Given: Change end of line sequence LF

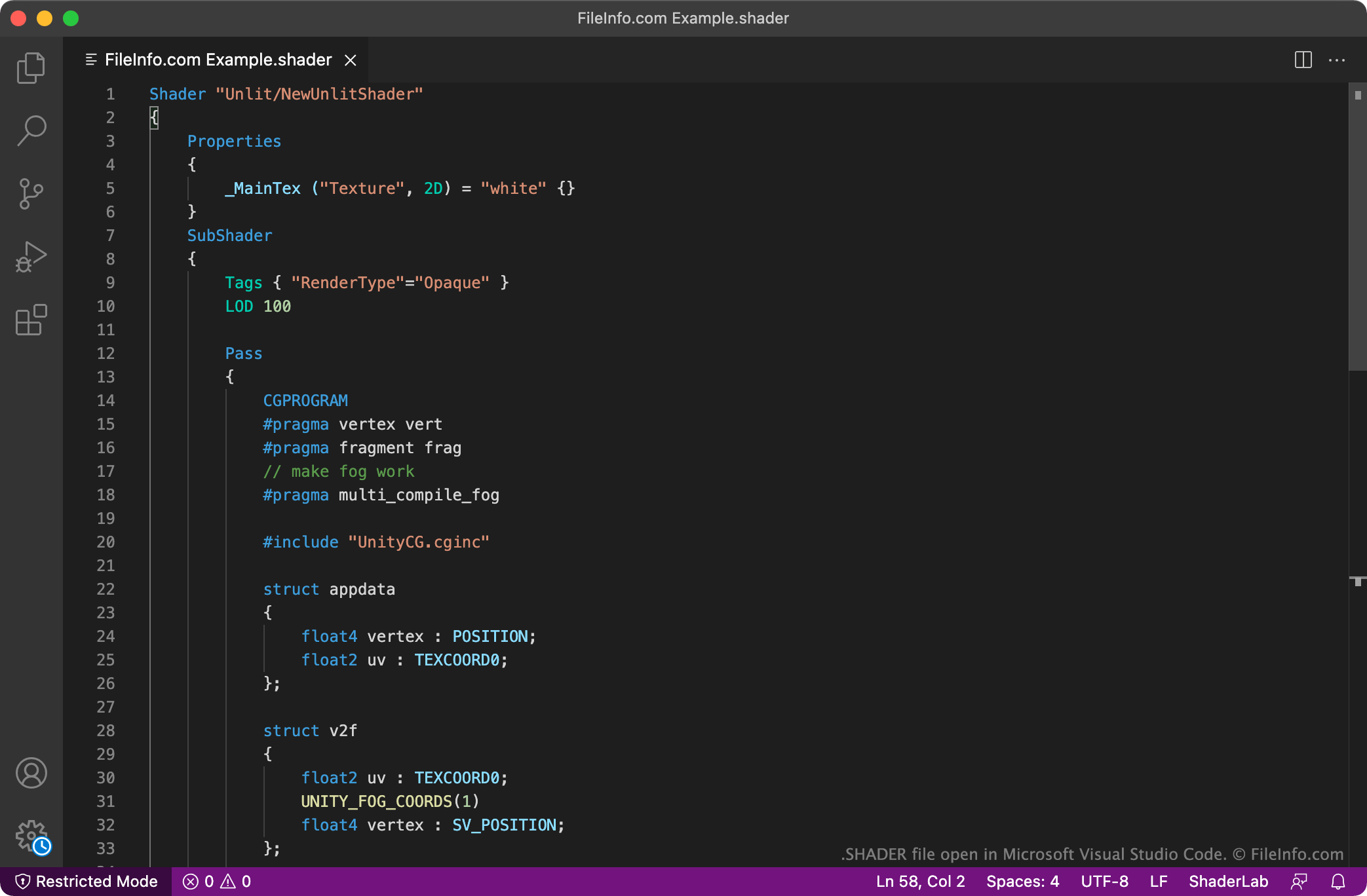Looking at the screenshot, I should click(x=1159, y=882).
